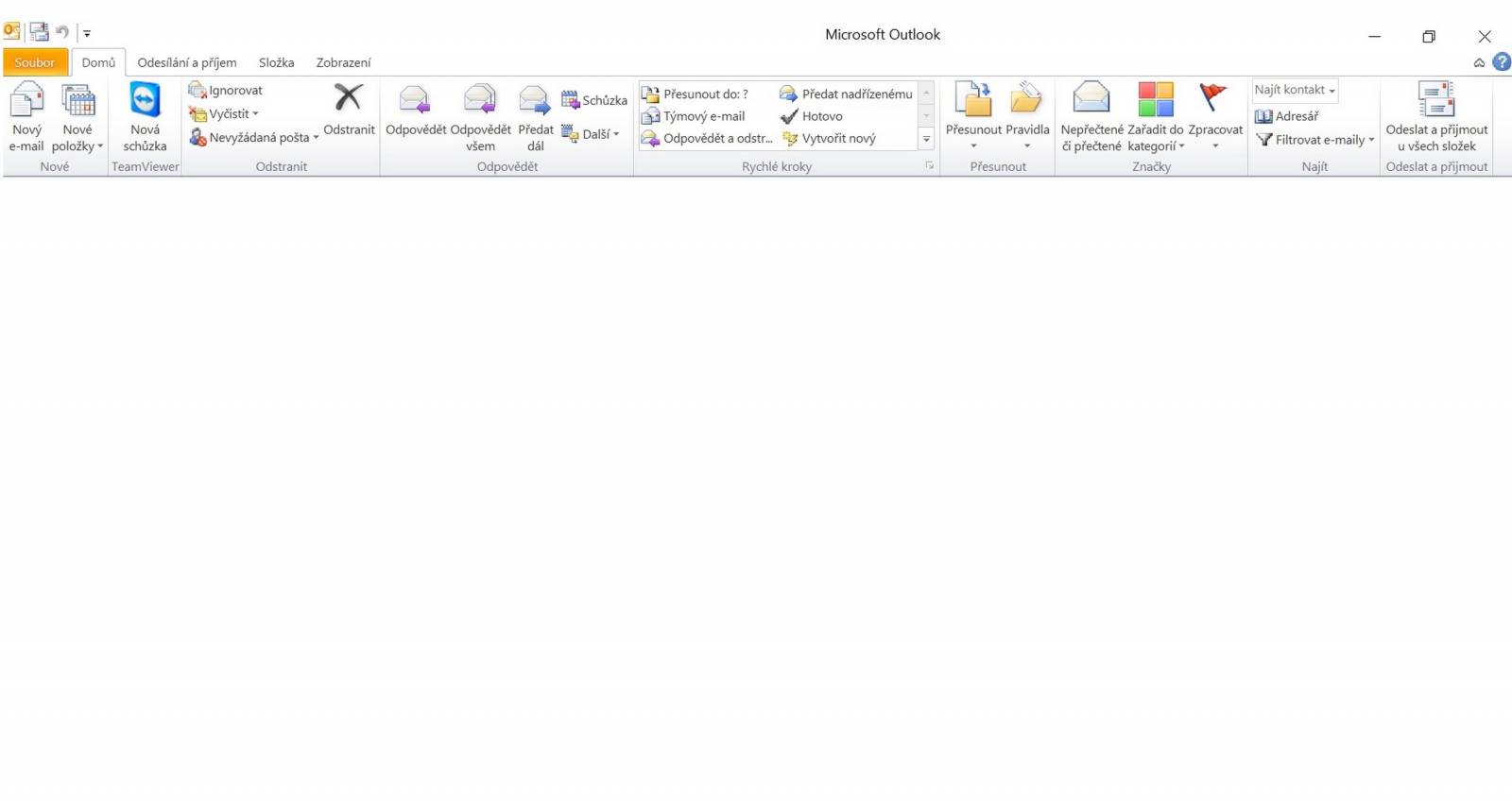
Task: Click Ignorovat conversation button
Action: pos(226,90)
